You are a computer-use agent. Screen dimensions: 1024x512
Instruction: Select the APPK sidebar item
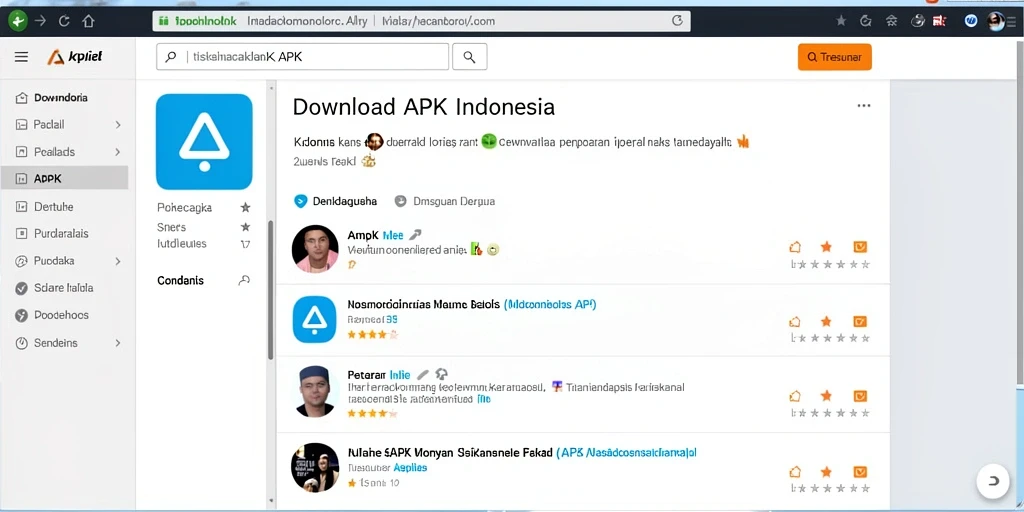65,178
